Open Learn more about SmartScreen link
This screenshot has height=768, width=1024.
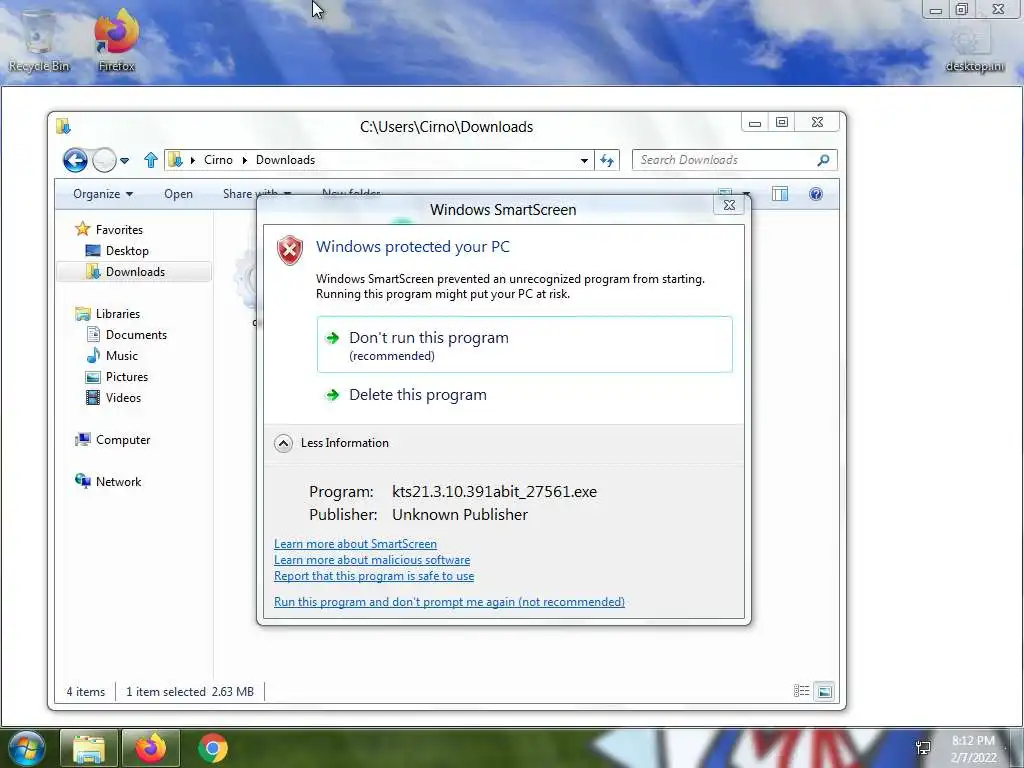point(355,544)
